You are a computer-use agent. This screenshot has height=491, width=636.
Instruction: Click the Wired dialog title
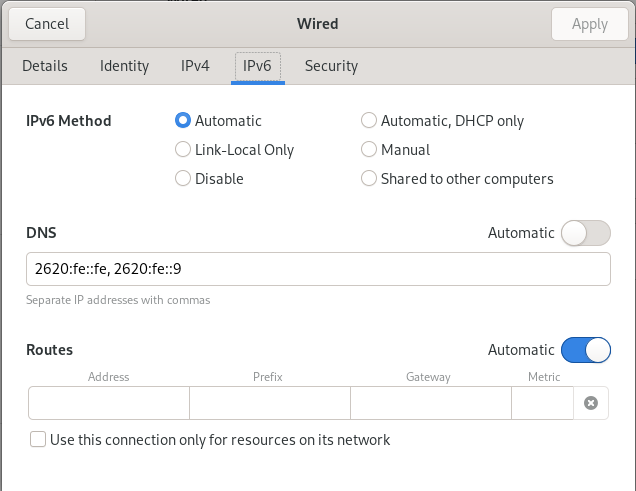[318, 24]
